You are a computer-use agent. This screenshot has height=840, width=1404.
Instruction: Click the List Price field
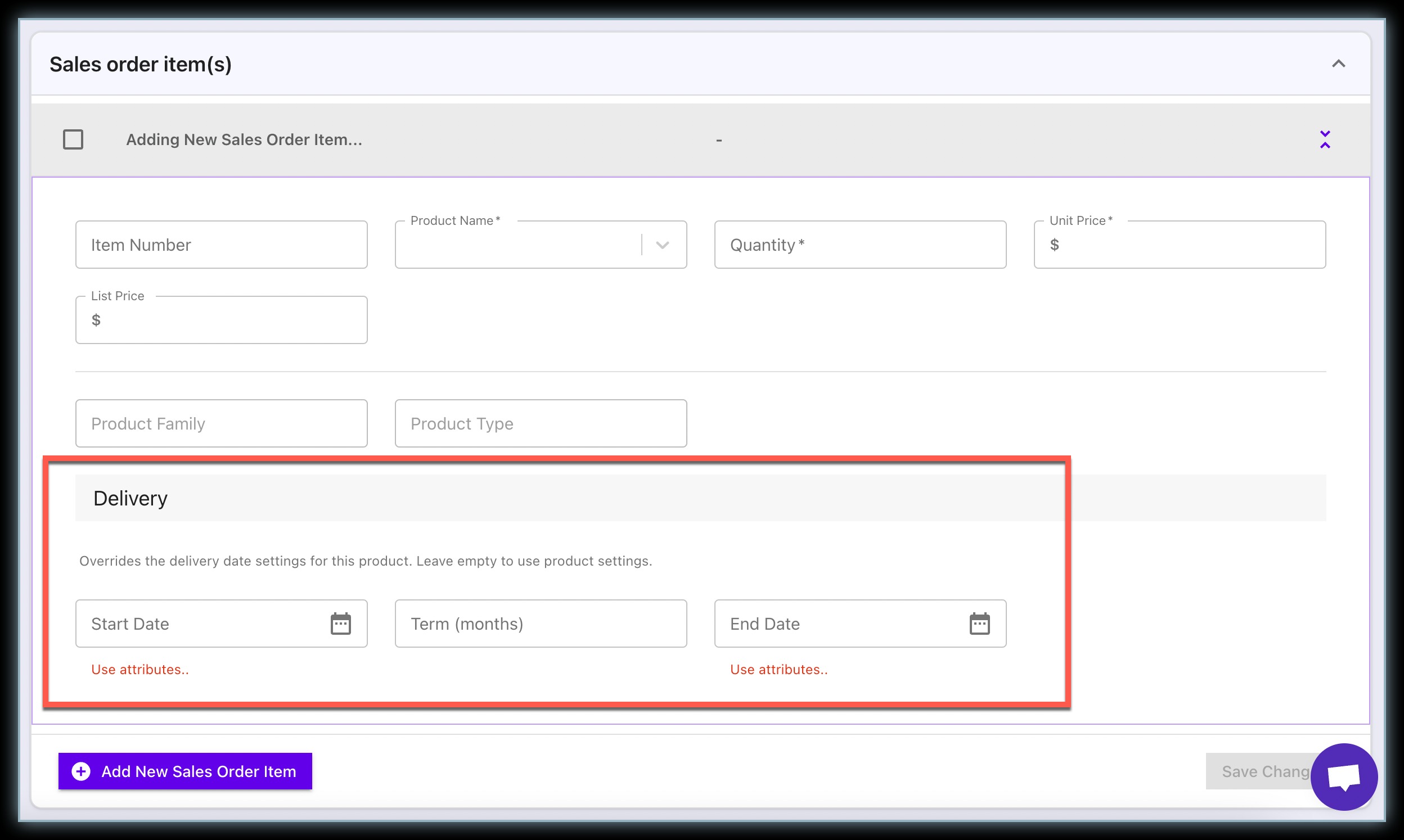point(222,320)
